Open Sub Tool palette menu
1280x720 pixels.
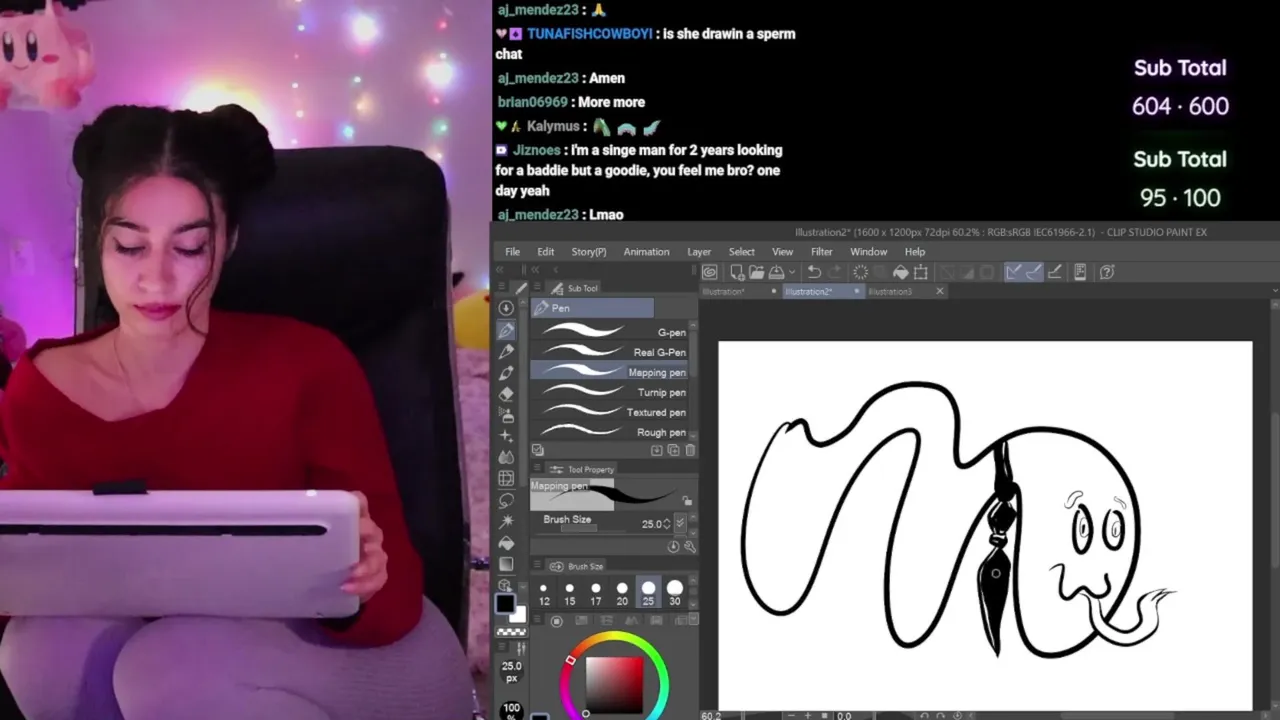click(537, 287)
